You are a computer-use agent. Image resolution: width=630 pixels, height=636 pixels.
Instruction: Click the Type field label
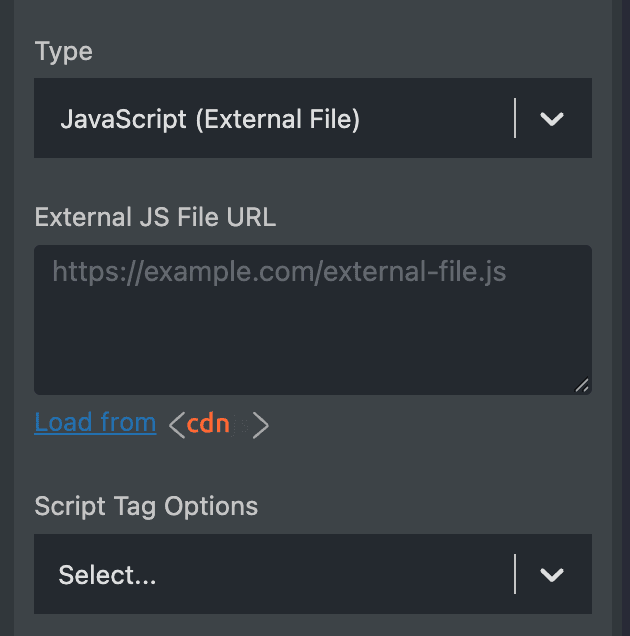[64, 52]
